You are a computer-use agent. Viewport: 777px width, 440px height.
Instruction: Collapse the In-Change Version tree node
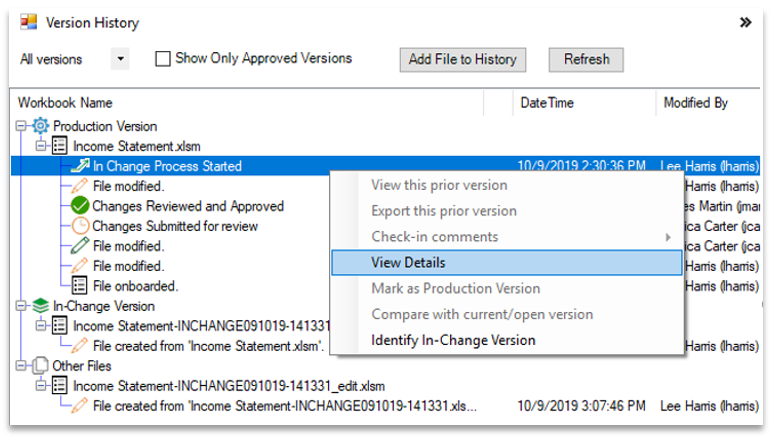[x=21, y=306]
